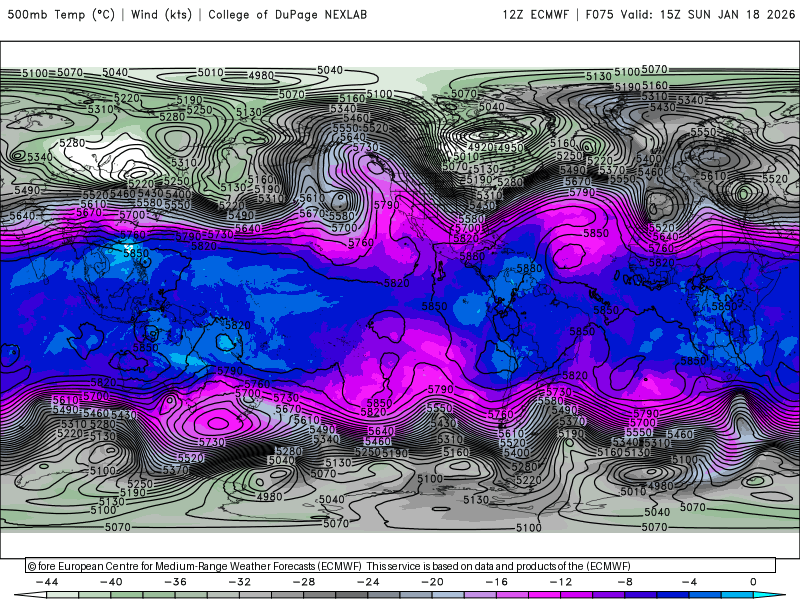Click the "Wind (kts)" header label
The image size is (800, 600).
click(x=161, y=15)
